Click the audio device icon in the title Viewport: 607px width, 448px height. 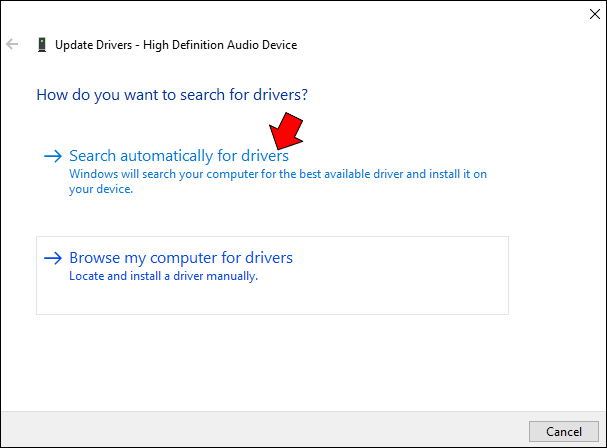coord(42,45)
